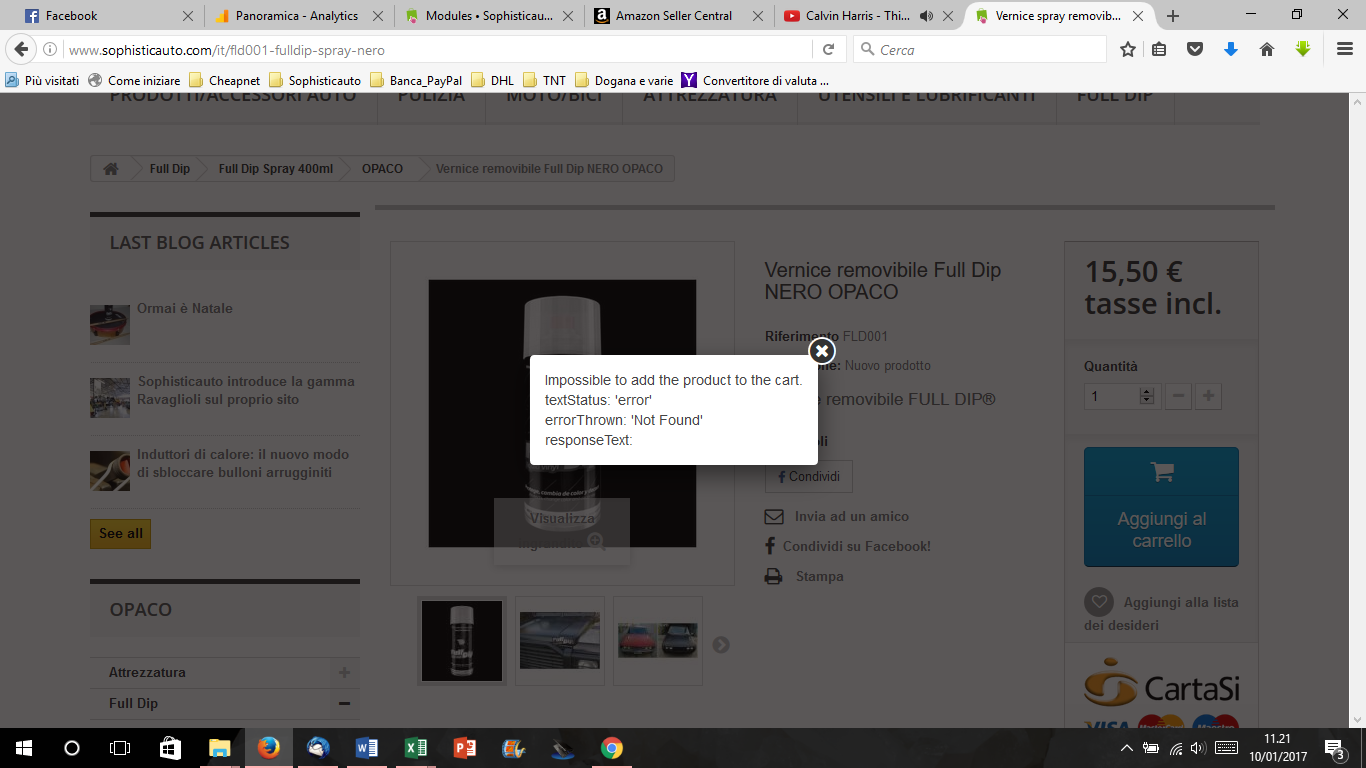The width and height of the screenshot is (1366, 768).
Task: Open the Firefox hamburger menu
Action: pyautogui.click(x=1345, y=49)
